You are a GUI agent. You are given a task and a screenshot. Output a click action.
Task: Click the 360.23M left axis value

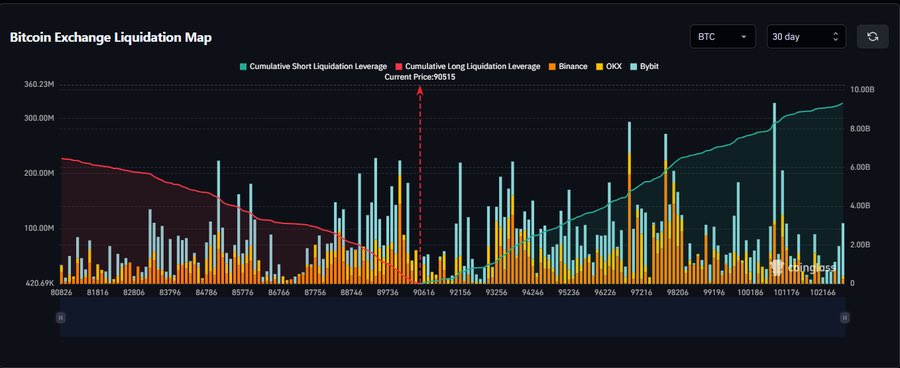[39, 84]
